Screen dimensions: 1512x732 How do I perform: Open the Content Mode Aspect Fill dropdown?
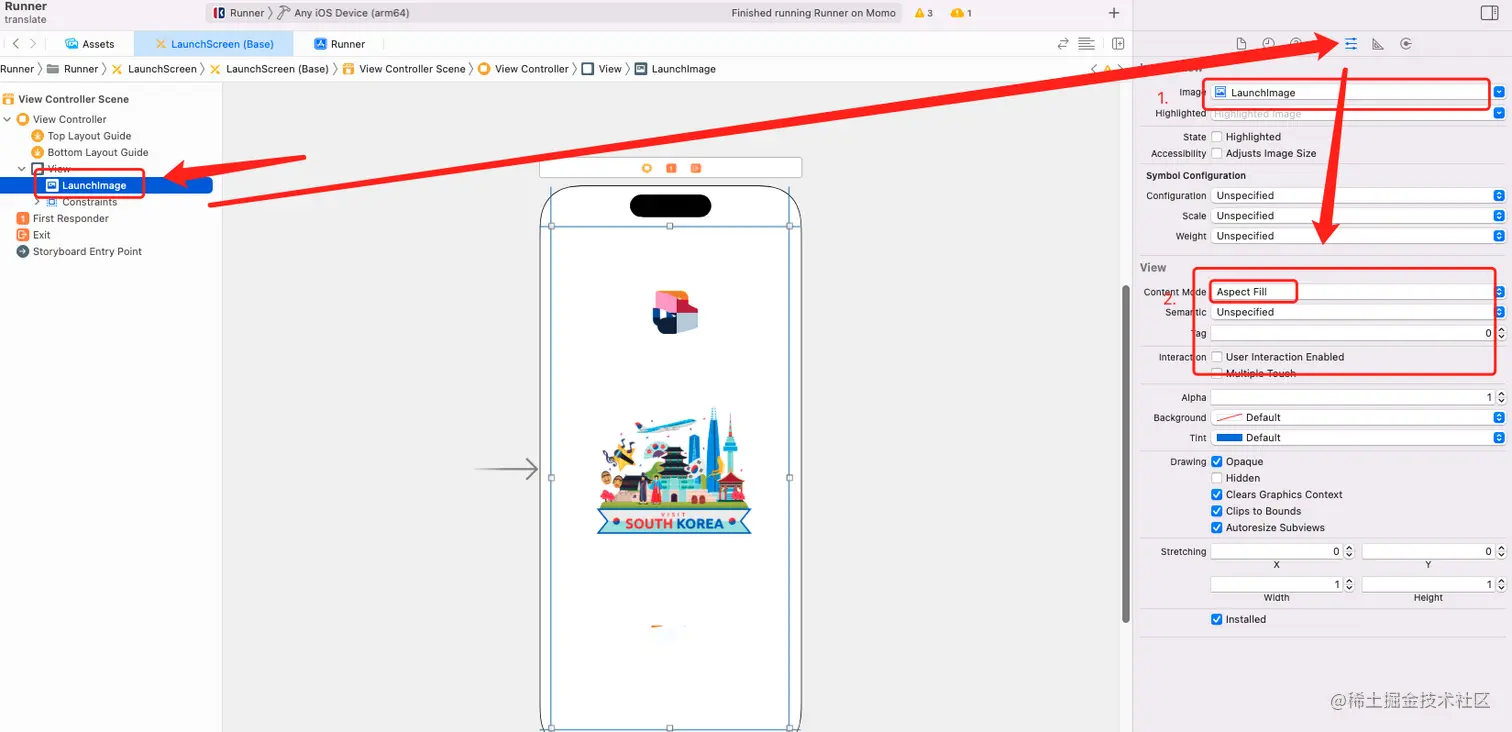pyautogui.click(x=1358, y=292)
